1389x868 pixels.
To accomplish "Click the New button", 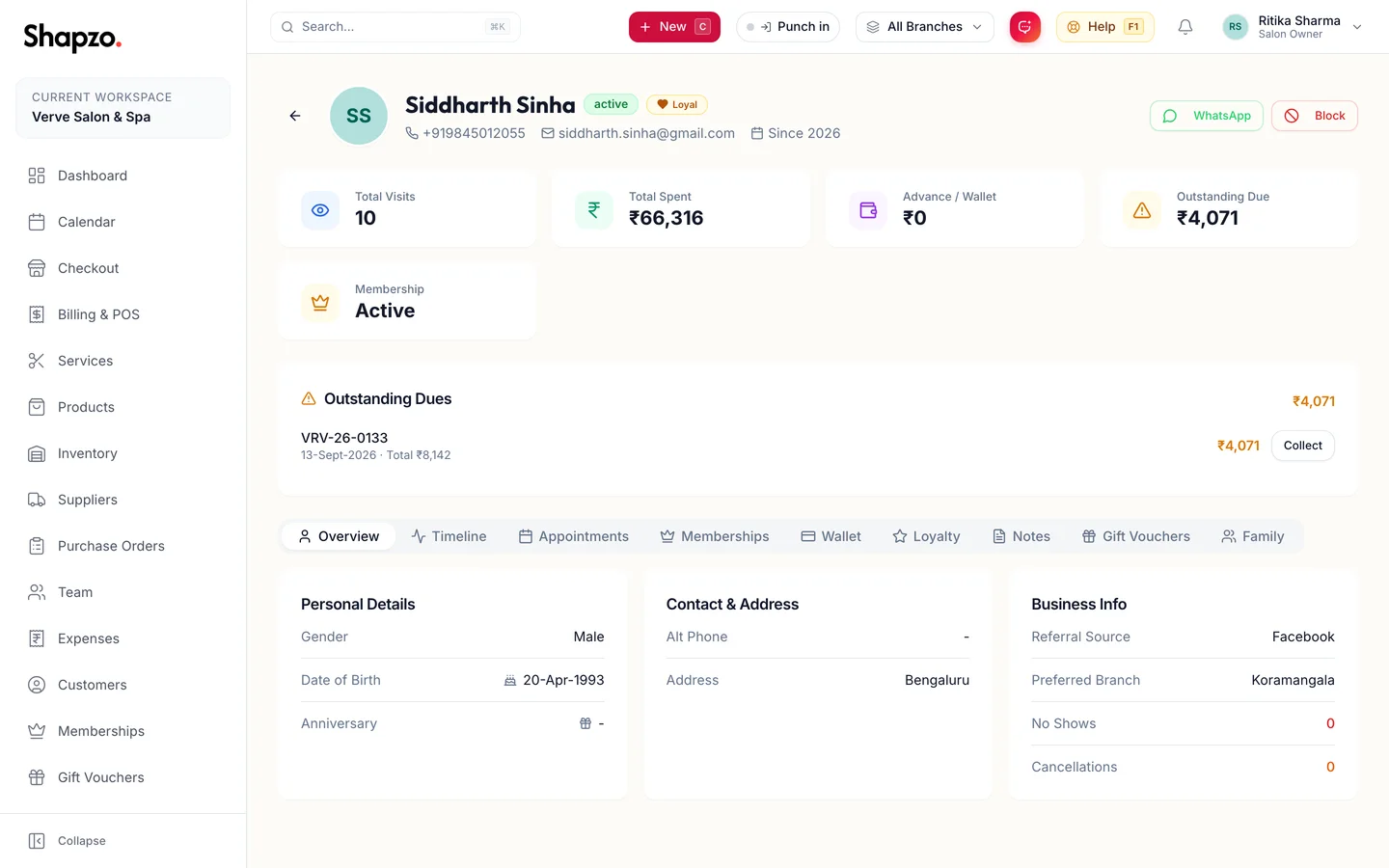I will coord(674,27).
